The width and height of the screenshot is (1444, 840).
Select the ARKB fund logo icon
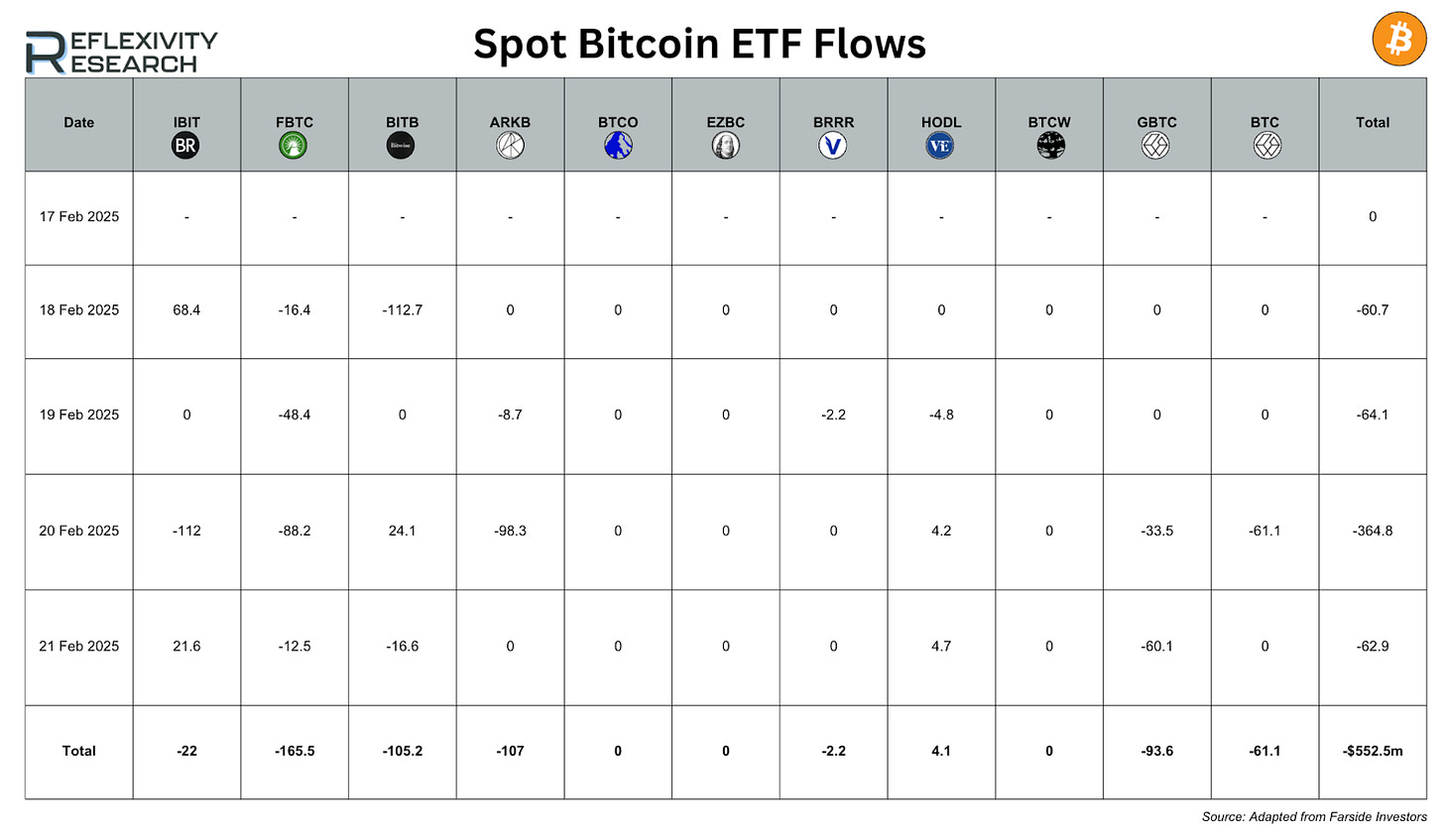pos(510,146)
